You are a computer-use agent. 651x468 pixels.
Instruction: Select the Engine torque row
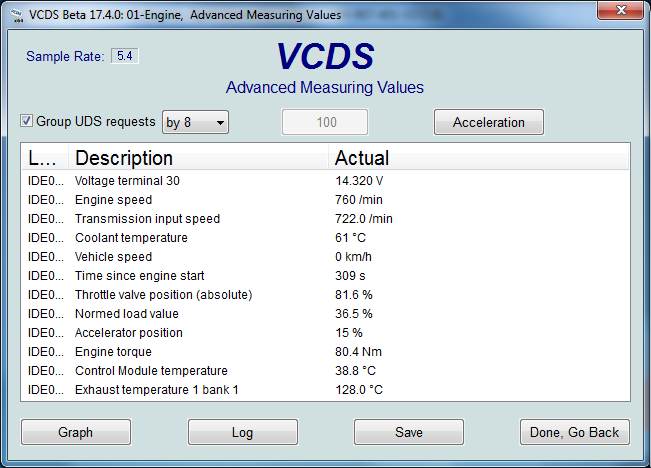click(x=326, y=352)
